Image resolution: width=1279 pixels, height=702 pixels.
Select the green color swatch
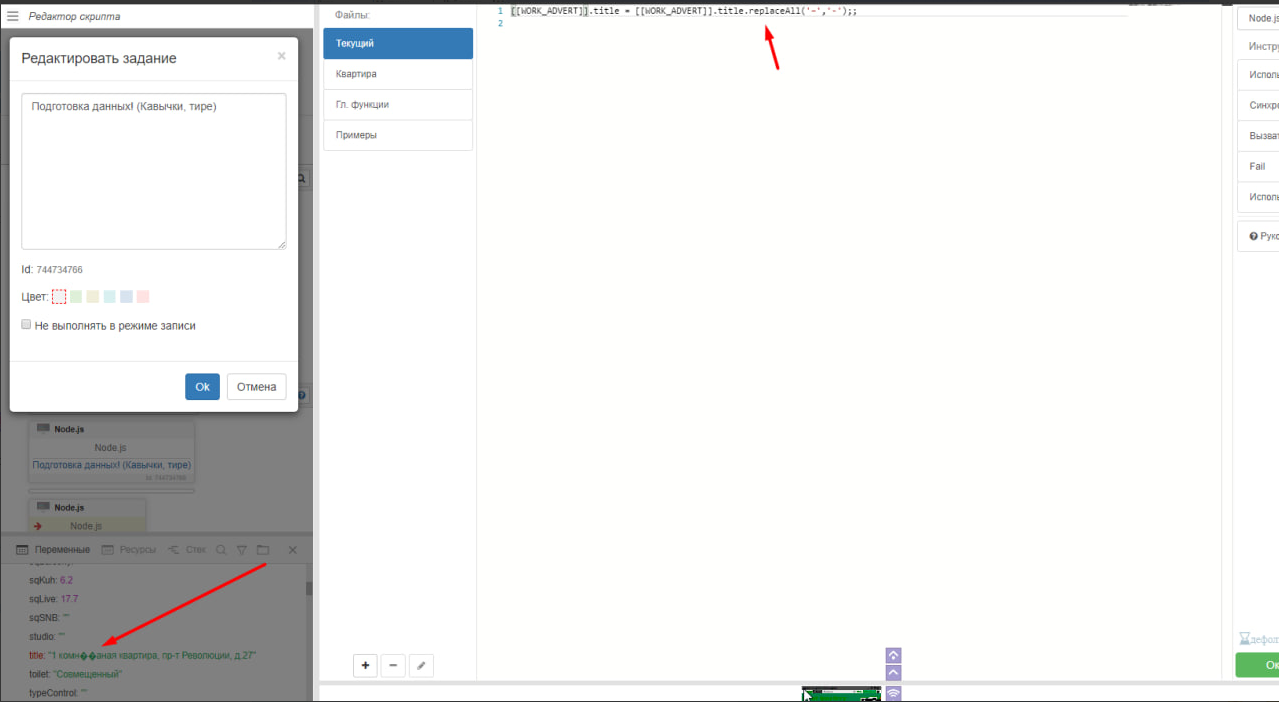pyautogui.click(x=76, y=297)
